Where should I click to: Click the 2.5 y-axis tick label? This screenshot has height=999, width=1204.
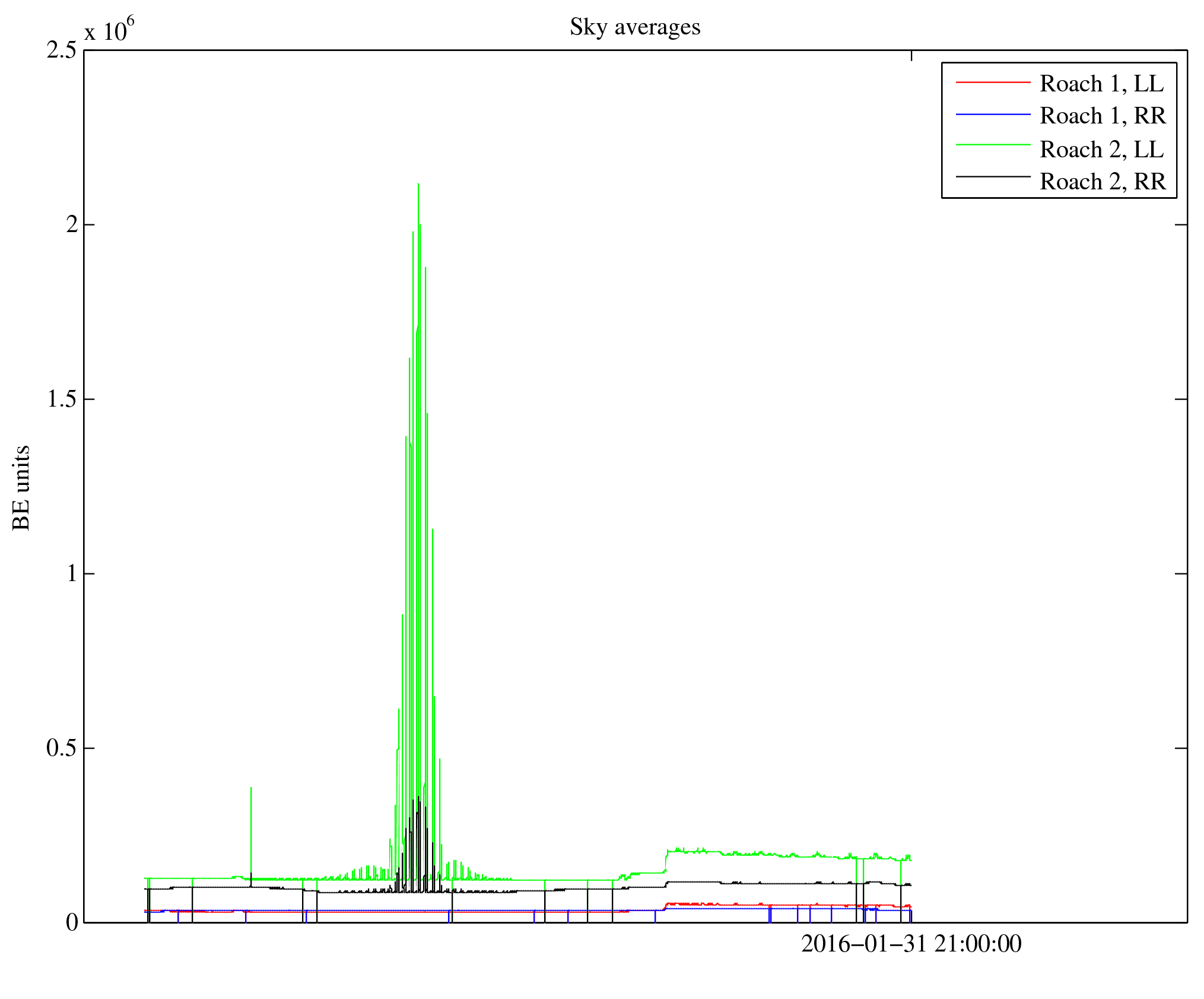click(x=62, y=50)
